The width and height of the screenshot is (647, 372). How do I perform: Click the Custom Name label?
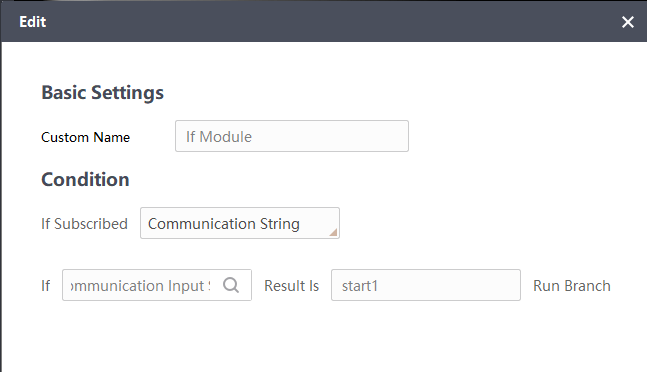(85, 137)
